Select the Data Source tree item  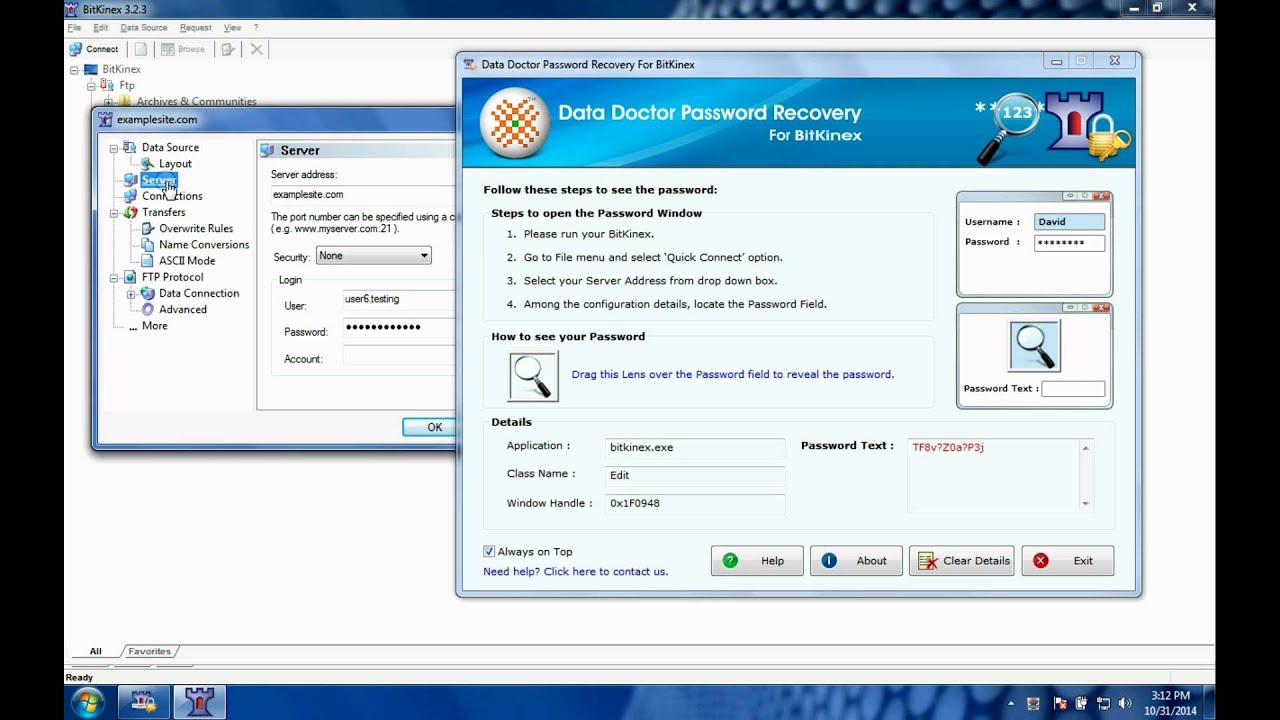pos(170,148)
